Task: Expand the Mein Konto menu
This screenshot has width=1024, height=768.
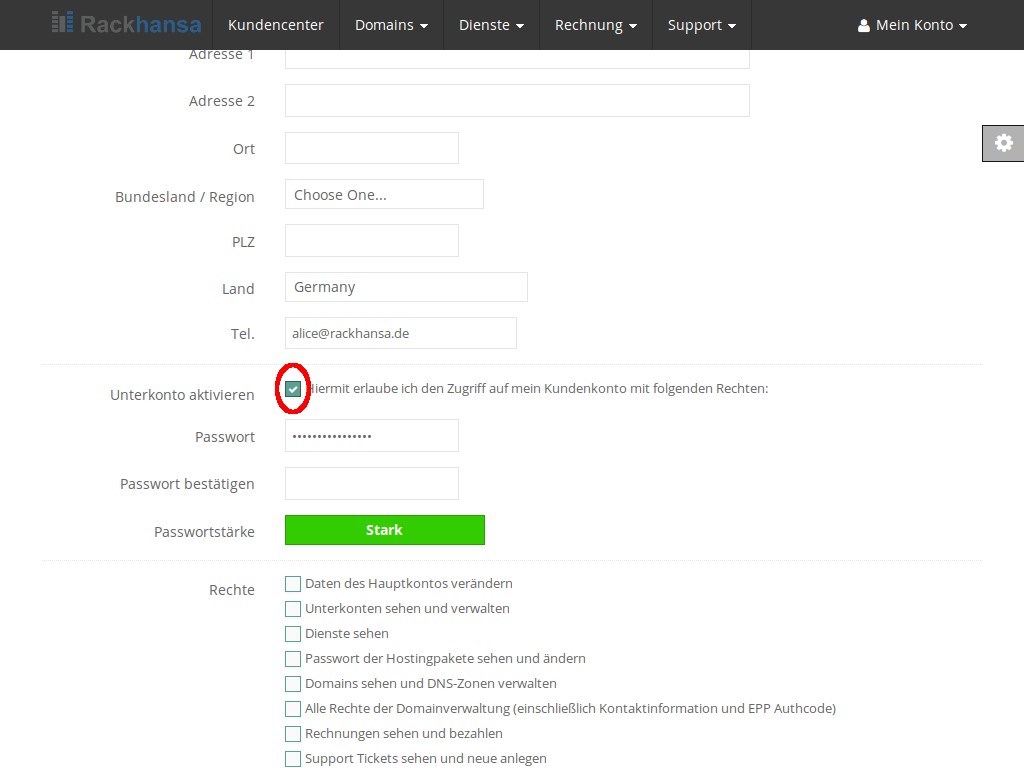Action: tap(912, 25)
